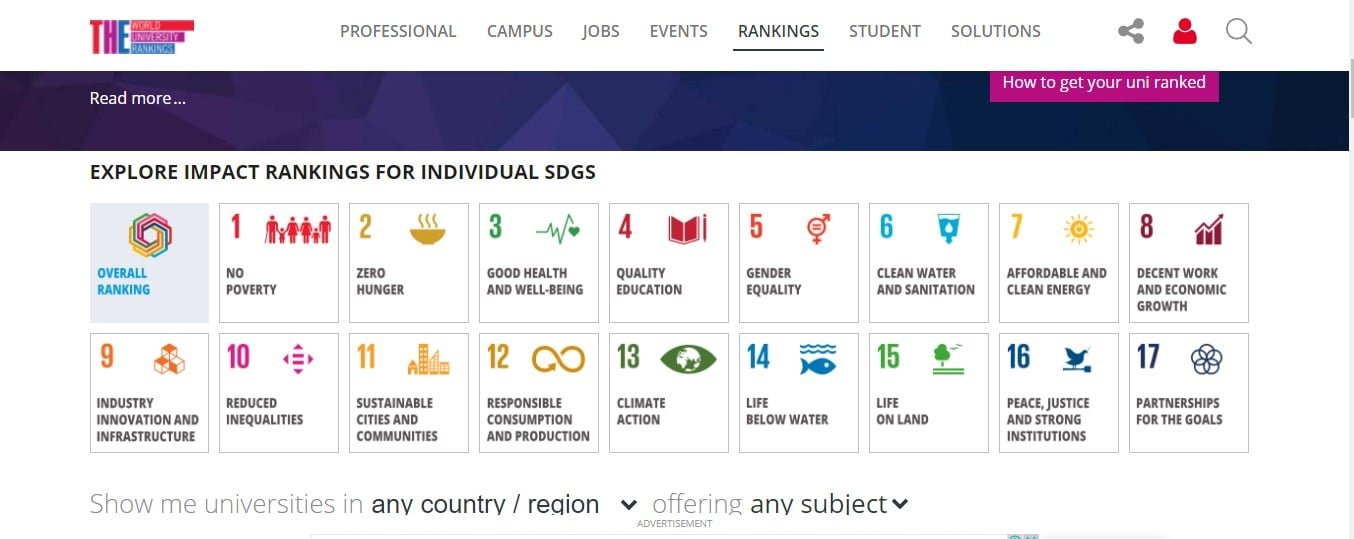Open the Rankings menu item
The height and width of the screenshot is (539, 1354).
click(778, 32)
